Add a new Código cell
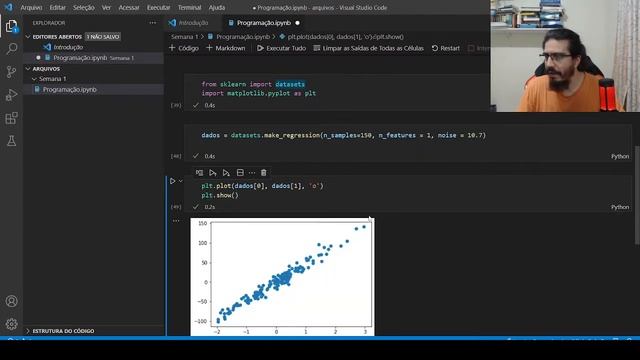 point(184,48)
